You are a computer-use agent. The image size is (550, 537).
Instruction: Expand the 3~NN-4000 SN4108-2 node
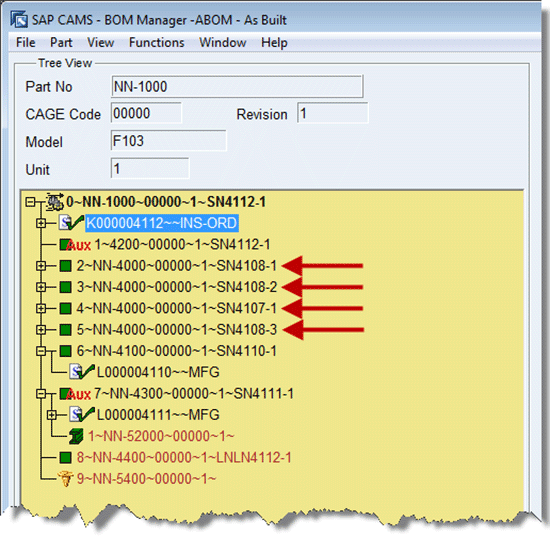(41, 287)
